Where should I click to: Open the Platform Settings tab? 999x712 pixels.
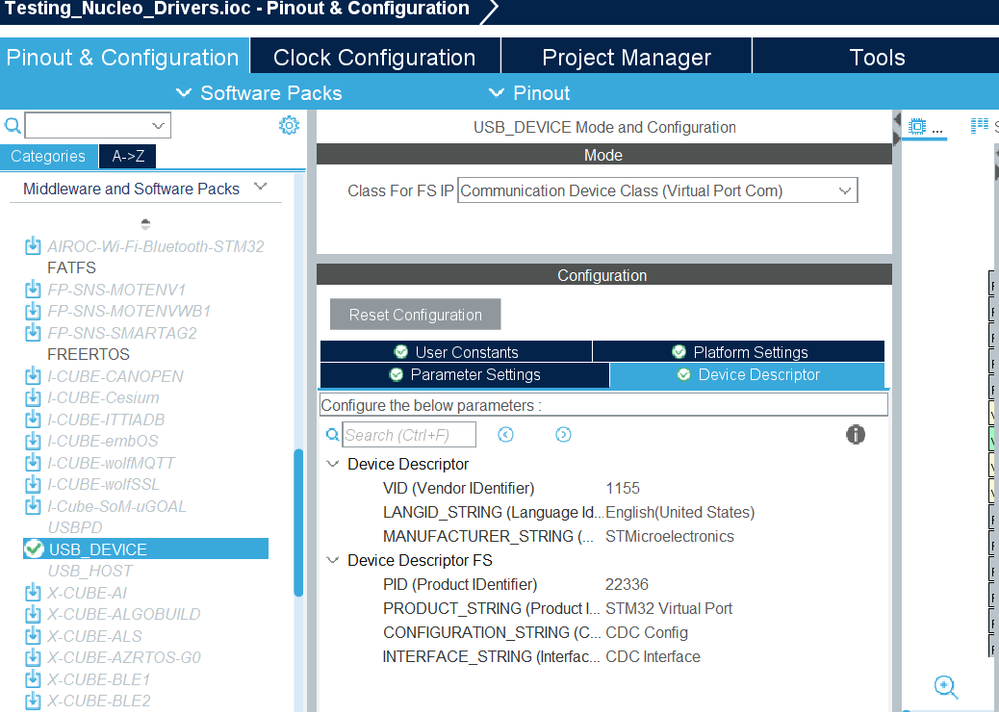[739, 352]
